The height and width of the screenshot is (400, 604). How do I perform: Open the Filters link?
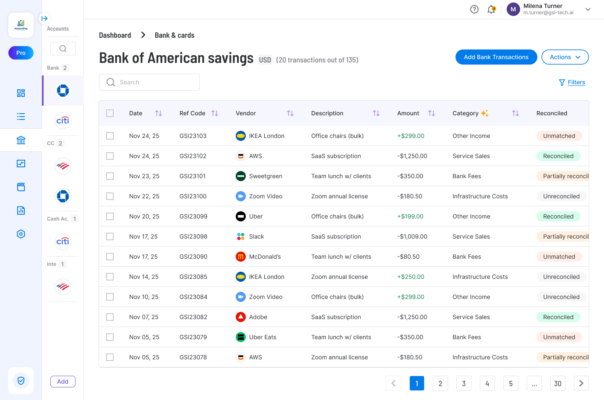click(572, 82)
